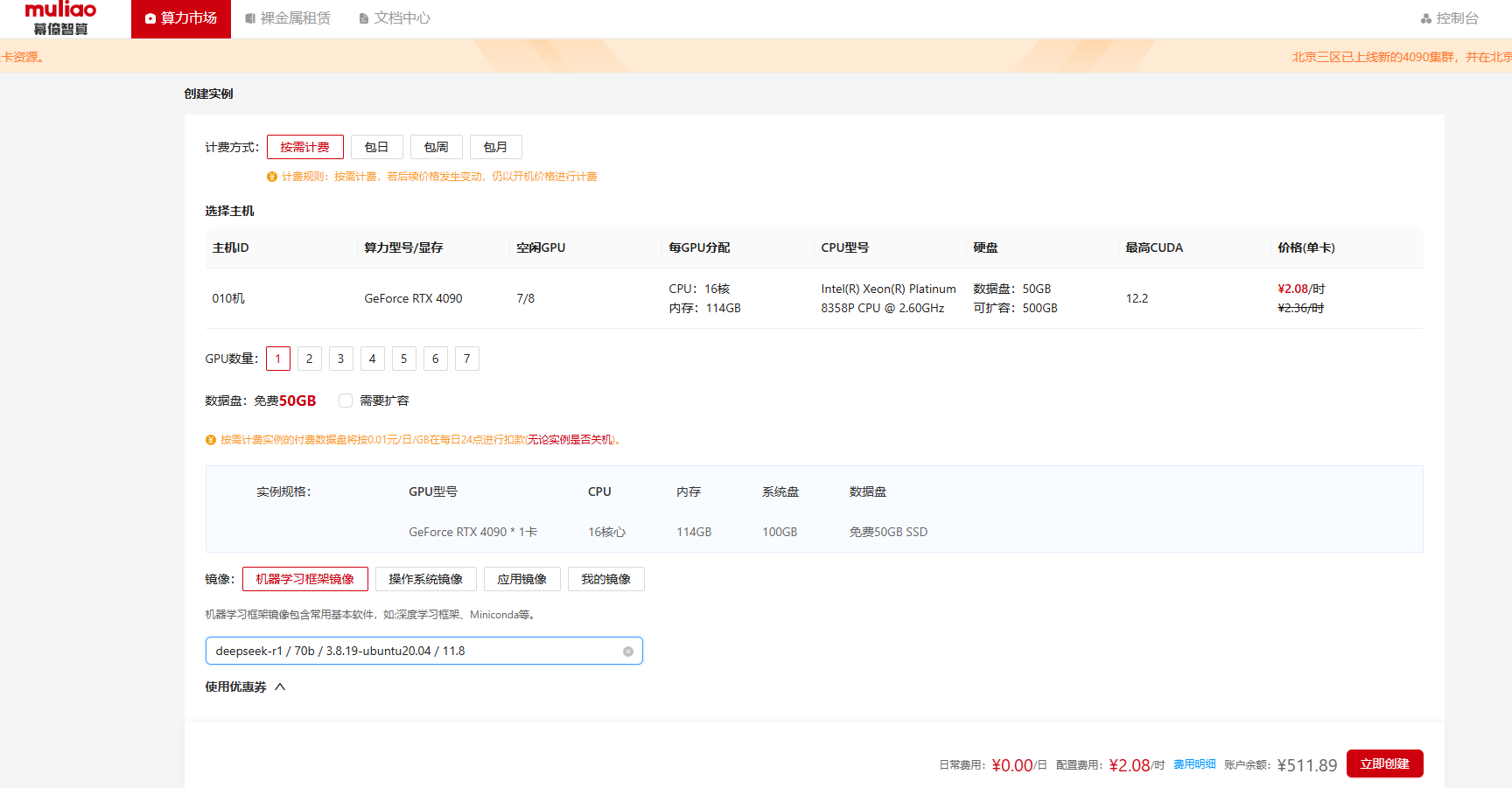The width and height of the screenshot is (1512, 788).
Task: Select 包日 billing mode
Action: (377, 147)
